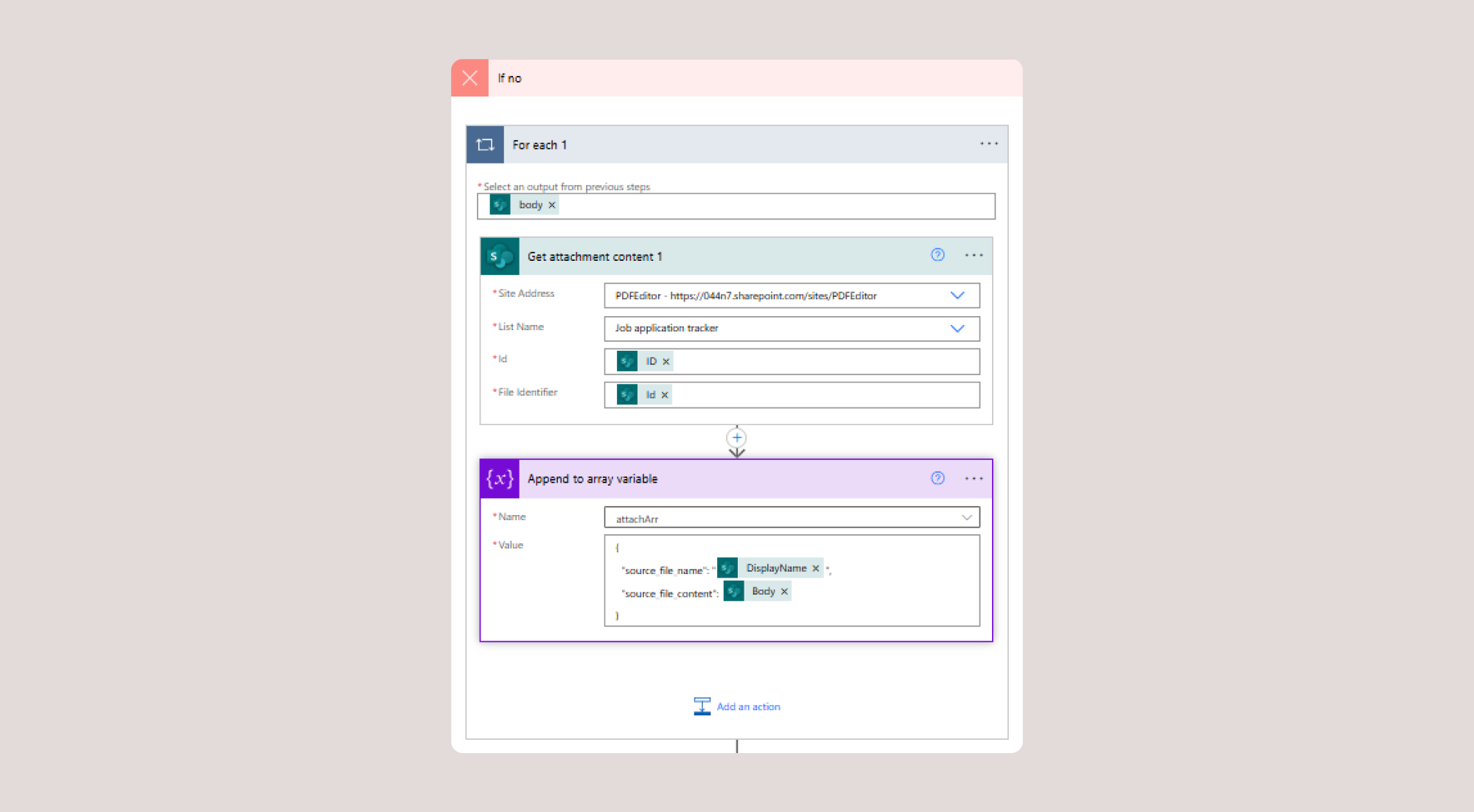Remove the Body token in Value
Image resolution: width=1474 pixels, height=812 pixels.
(784, 592)
